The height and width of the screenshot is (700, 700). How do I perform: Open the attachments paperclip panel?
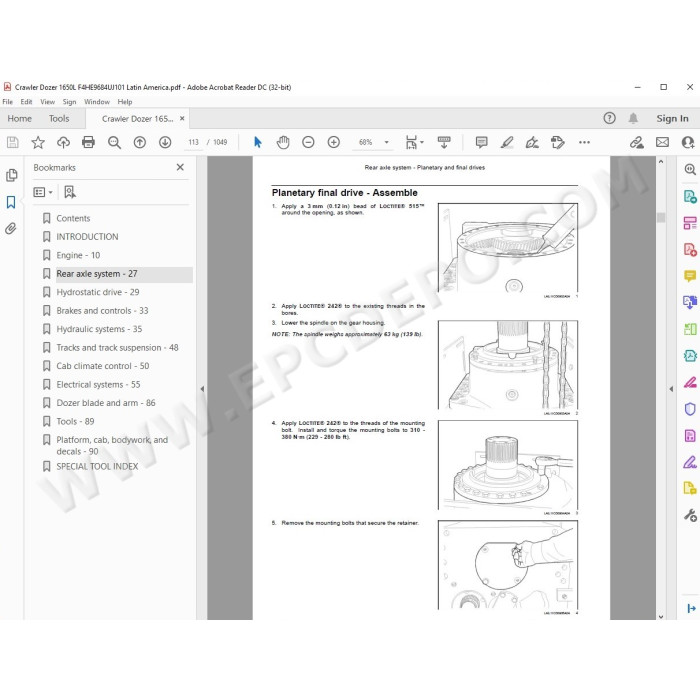[x=11, y=229]
